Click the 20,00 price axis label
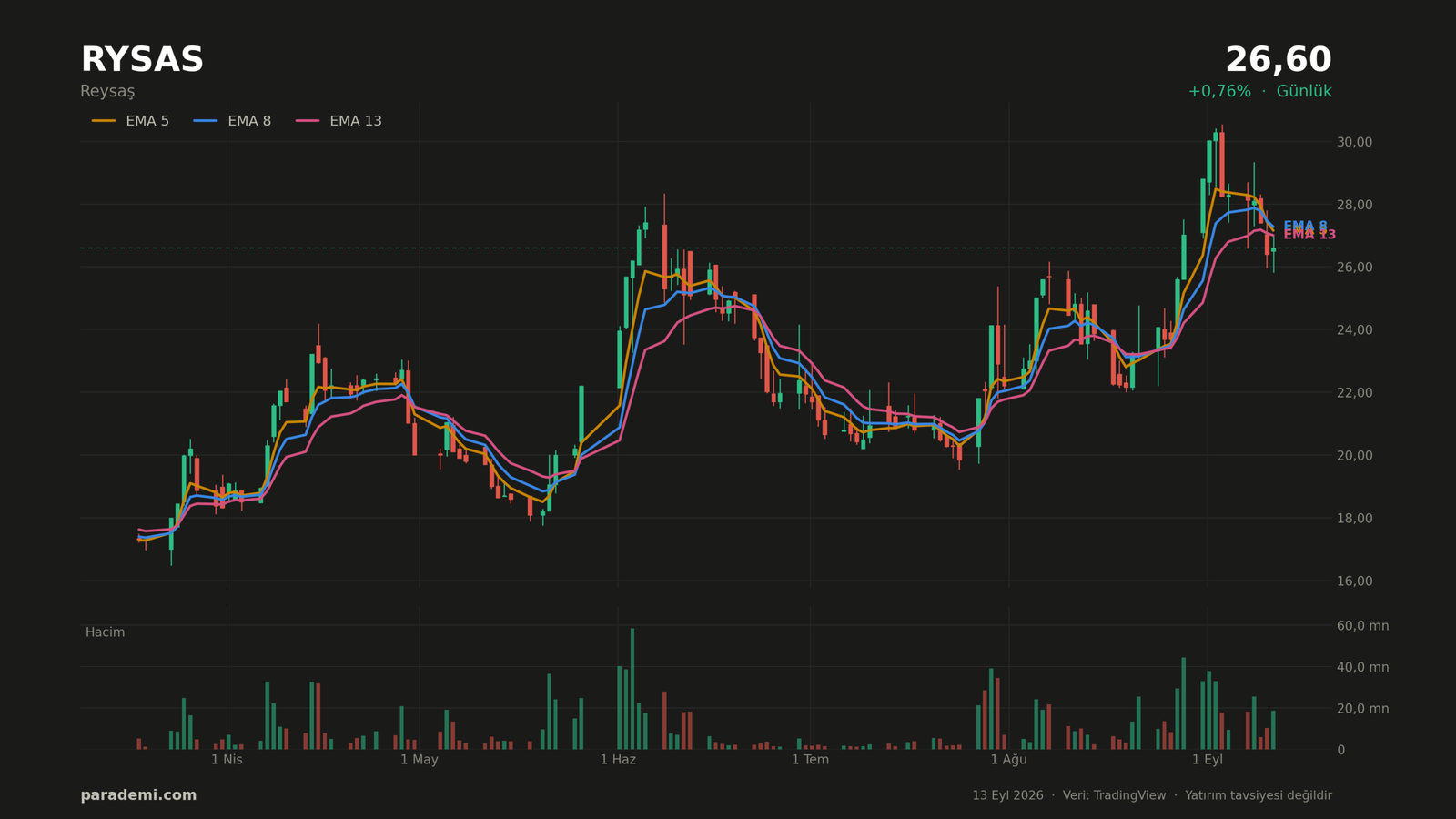The width and height of the screenshot is (1456, 819). (x=1354, y=456)
